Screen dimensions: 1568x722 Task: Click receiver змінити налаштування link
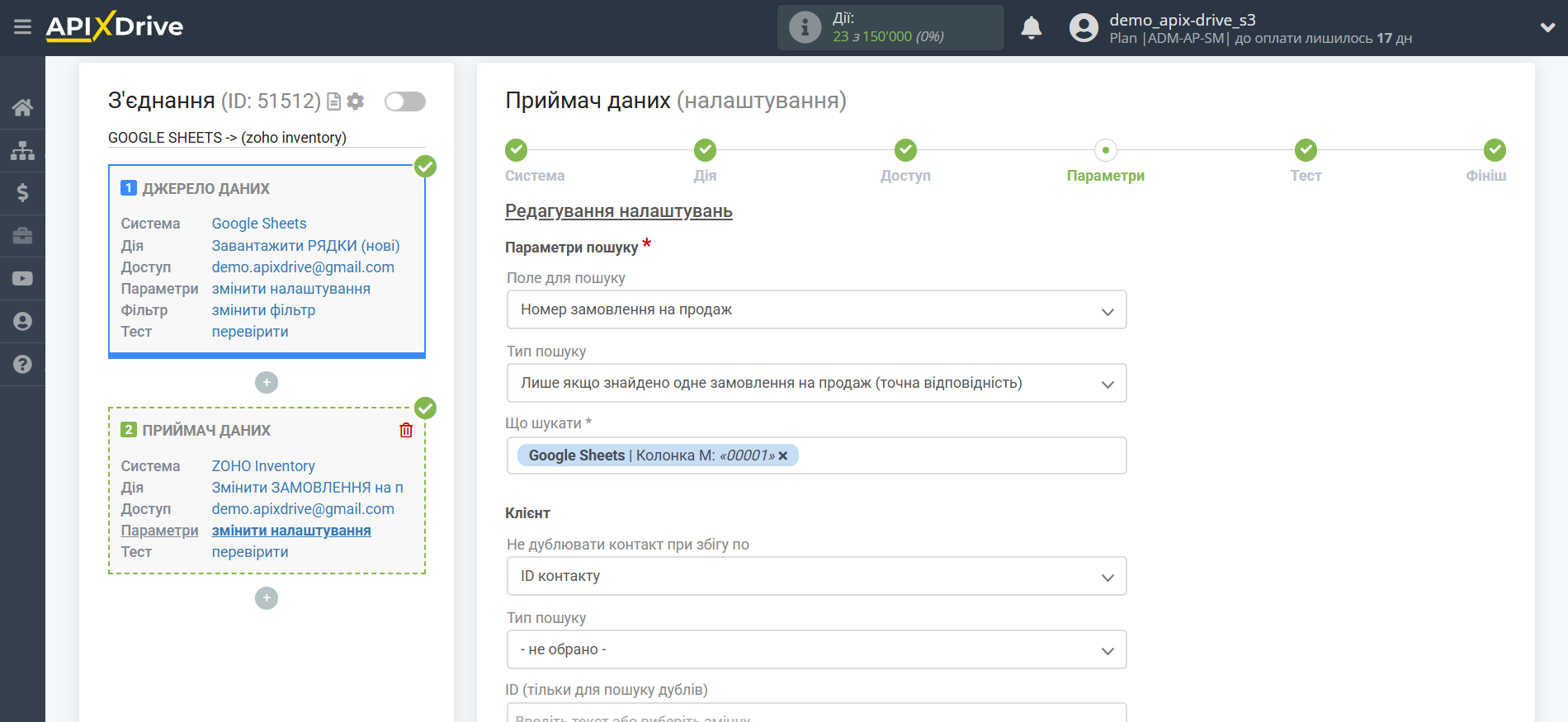tap(291, 531)
